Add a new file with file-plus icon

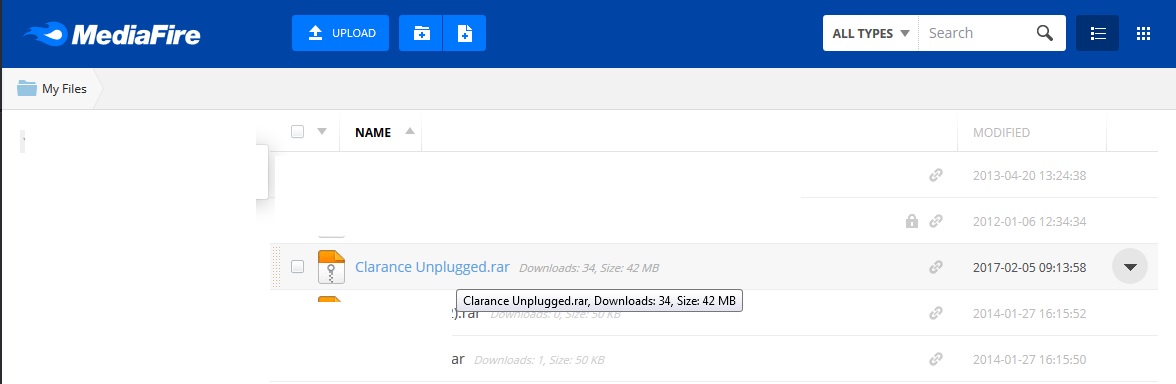pos(465,33)
